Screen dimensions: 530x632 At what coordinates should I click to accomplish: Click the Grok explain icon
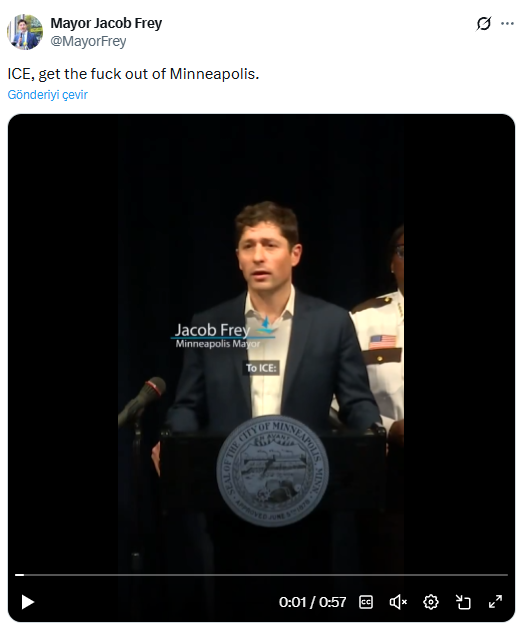484,23
